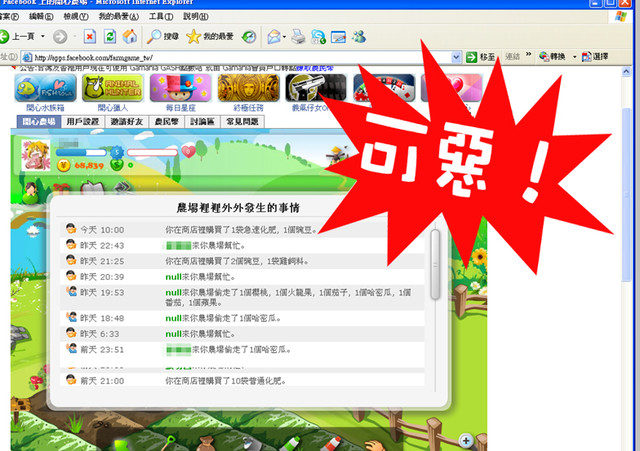
Task: Expand the 連結 links chevron
Action: [x=529, y=54]
